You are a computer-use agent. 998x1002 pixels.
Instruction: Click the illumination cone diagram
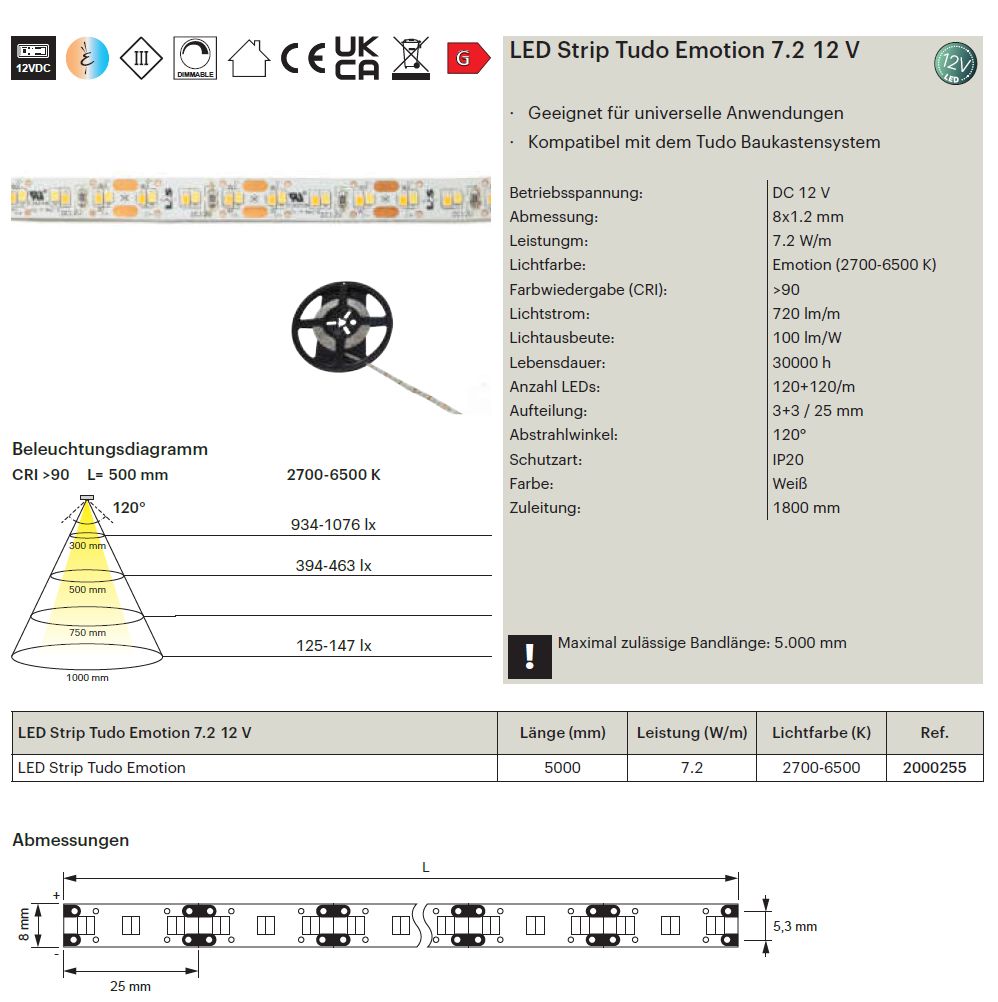[x=87, y=588]
